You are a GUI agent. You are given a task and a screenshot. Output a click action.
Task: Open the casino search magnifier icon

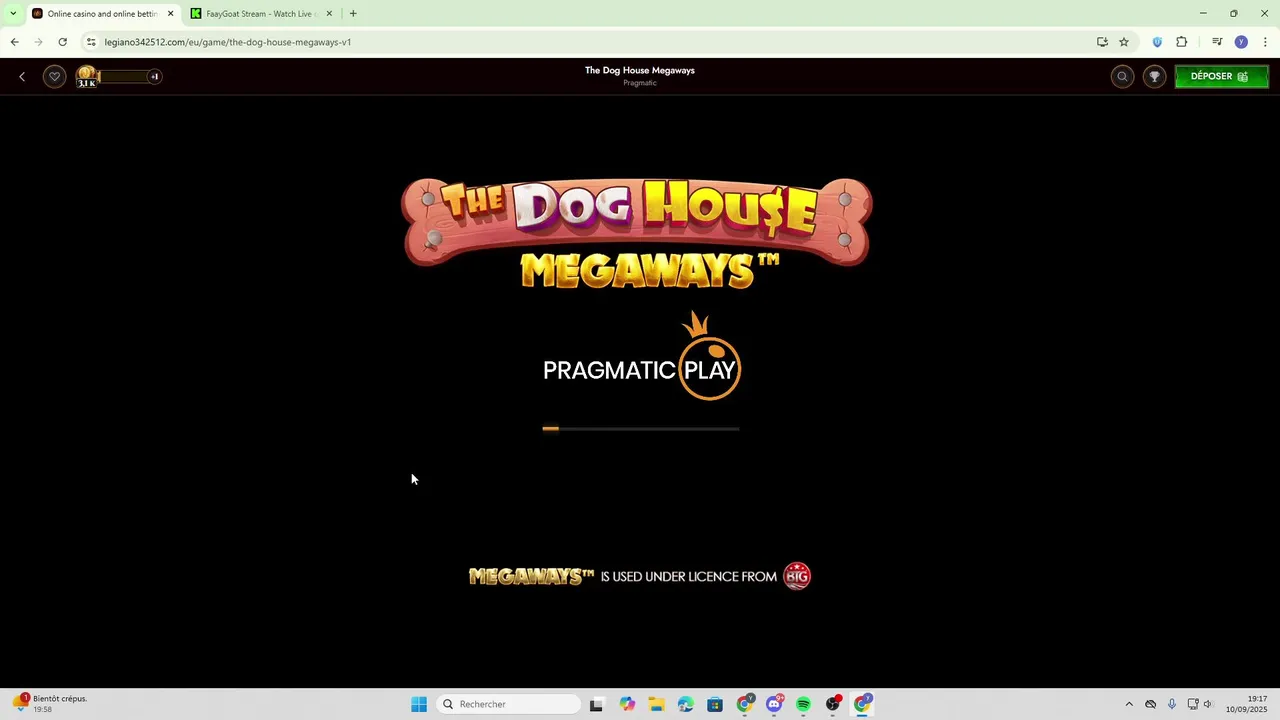(x=1122, y=77)
